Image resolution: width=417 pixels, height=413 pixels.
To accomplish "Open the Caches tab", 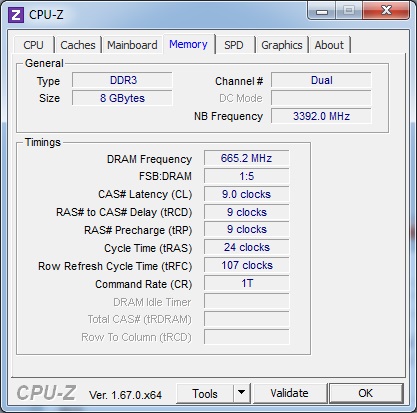I will 78,45.
